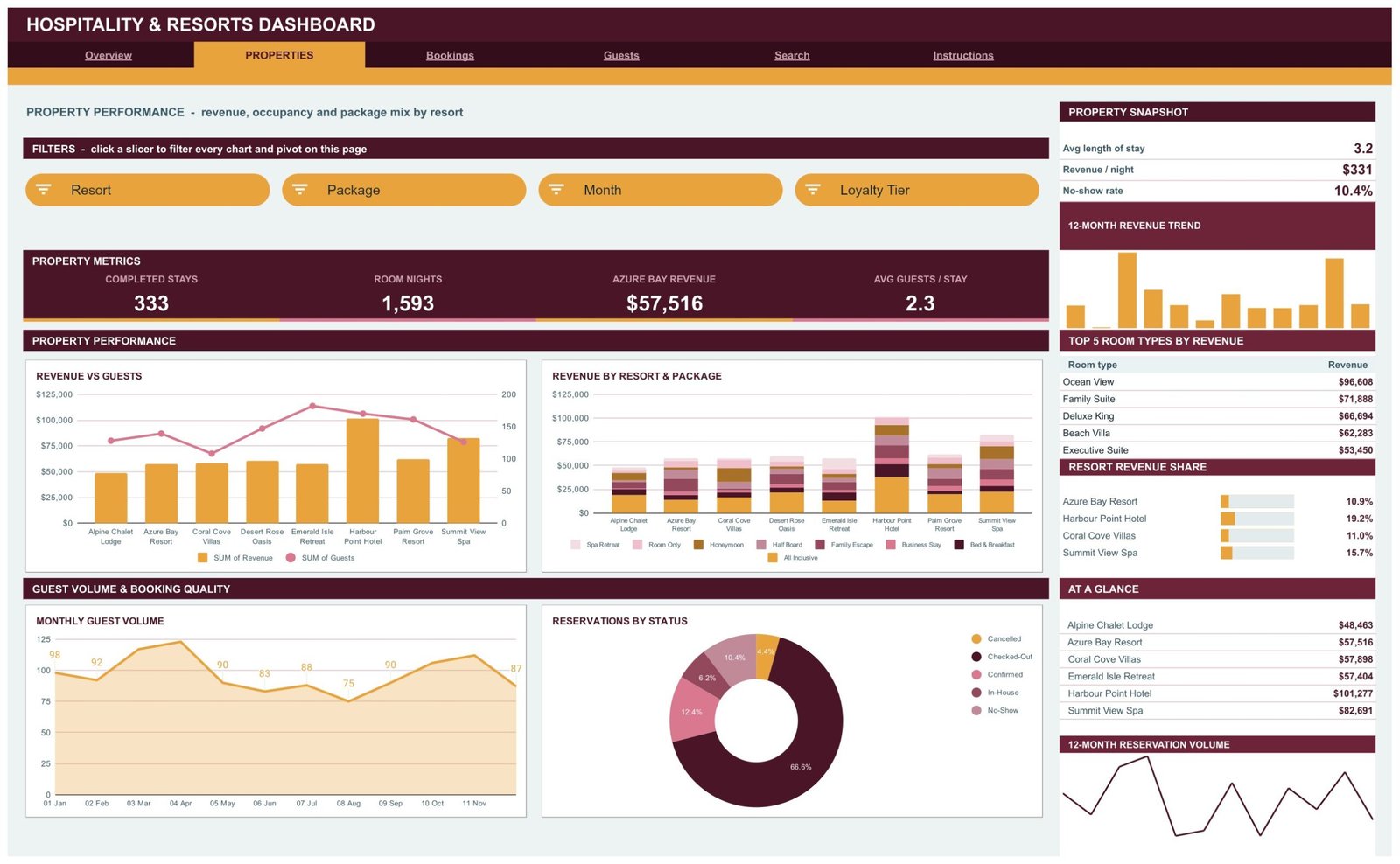Open the Guests page link
The image size is (1400, 864).
[x=621, y=55]
